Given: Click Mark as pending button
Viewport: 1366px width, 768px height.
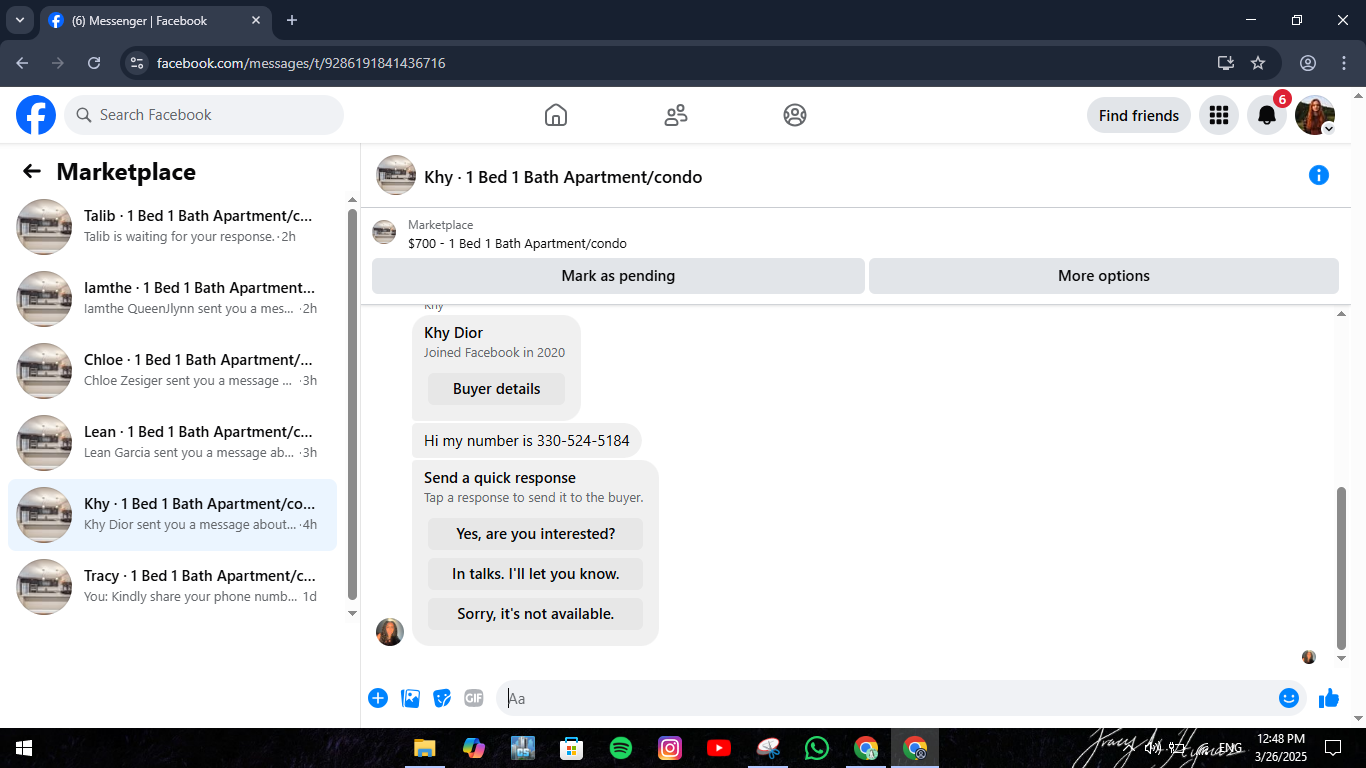Looking at the screenshot, I should tap(618, 276).
